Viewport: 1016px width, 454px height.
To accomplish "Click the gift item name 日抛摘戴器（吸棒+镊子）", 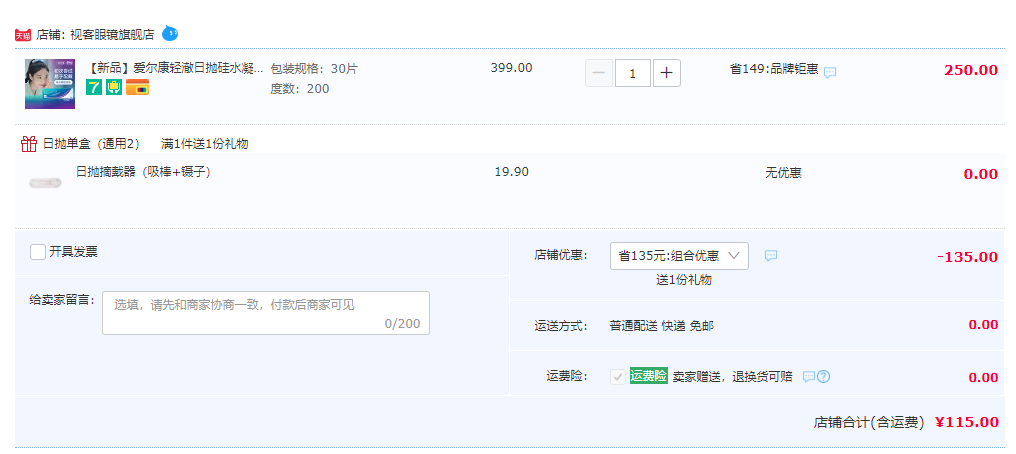I will [143, 172].
